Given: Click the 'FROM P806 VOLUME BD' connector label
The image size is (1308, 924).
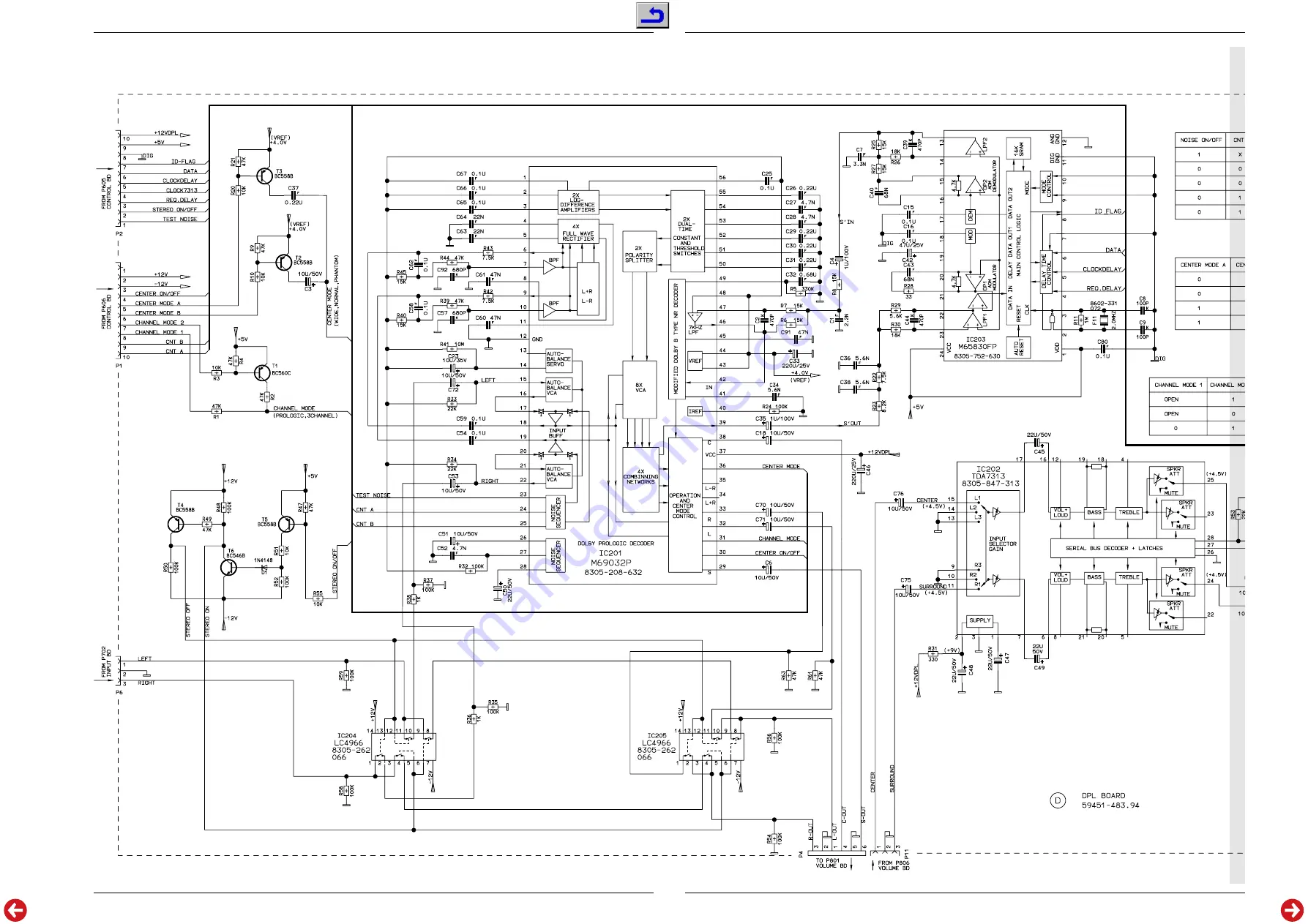Looking at the screenshot, I should 894,865.
